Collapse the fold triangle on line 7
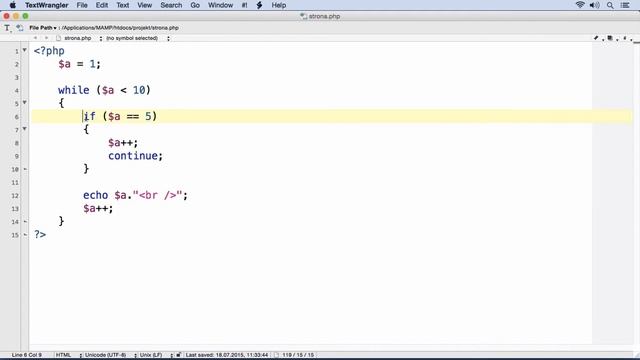Image resolution: width=640 pixels, height=360 pixels. tap(24, 129)
